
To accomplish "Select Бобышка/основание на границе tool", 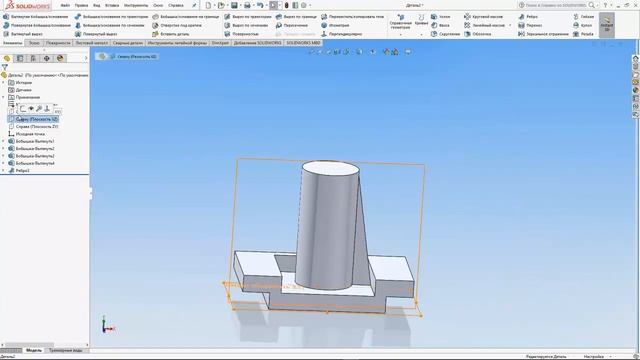I will pos(186,17).
